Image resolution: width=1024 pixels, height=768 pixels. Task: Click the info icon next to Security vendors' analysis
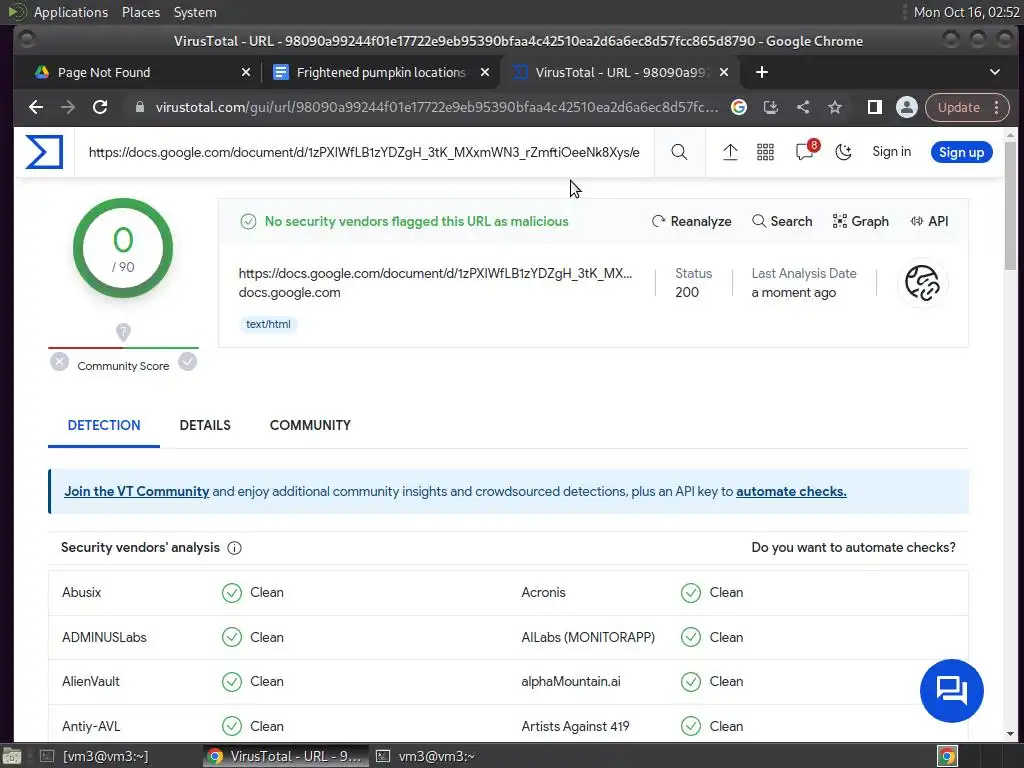234,548
